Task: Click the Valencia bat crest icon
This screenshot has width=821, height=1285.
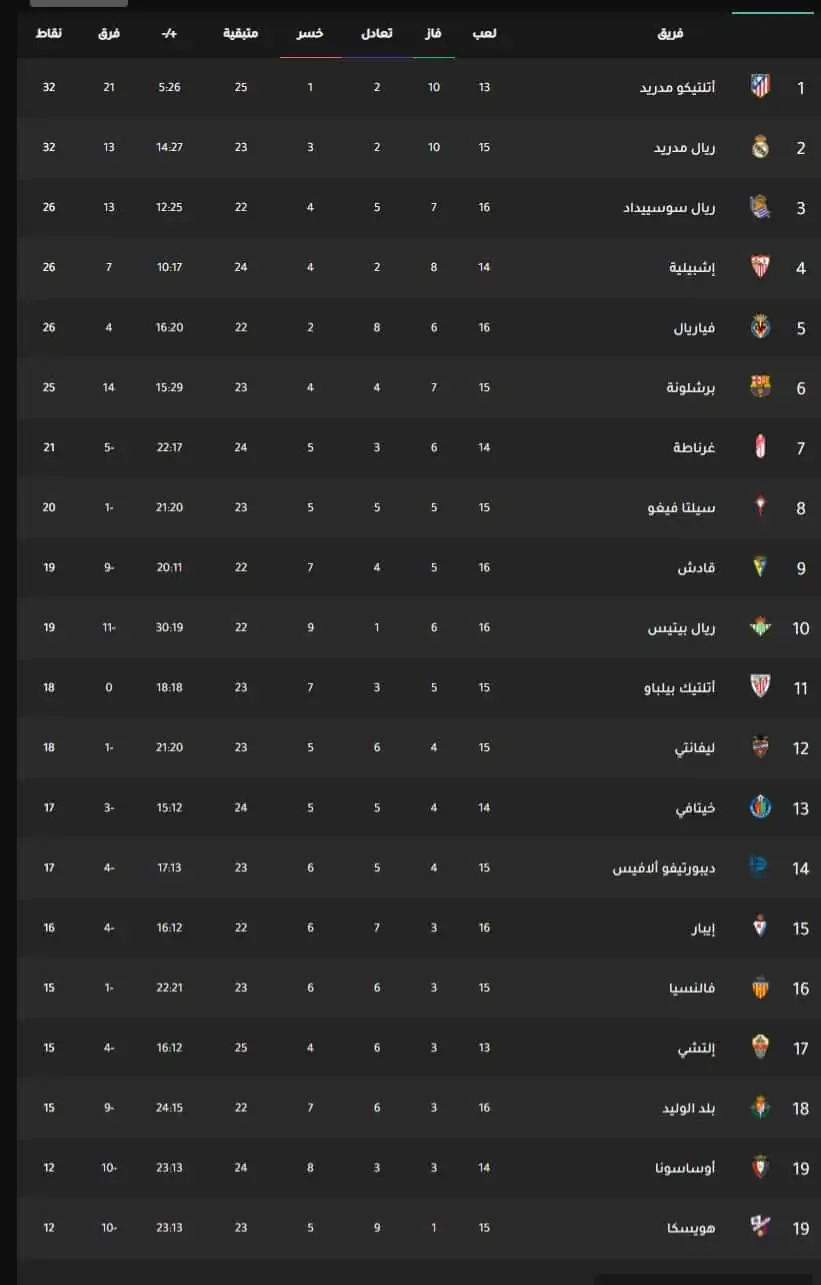Action: pos(761,987)
